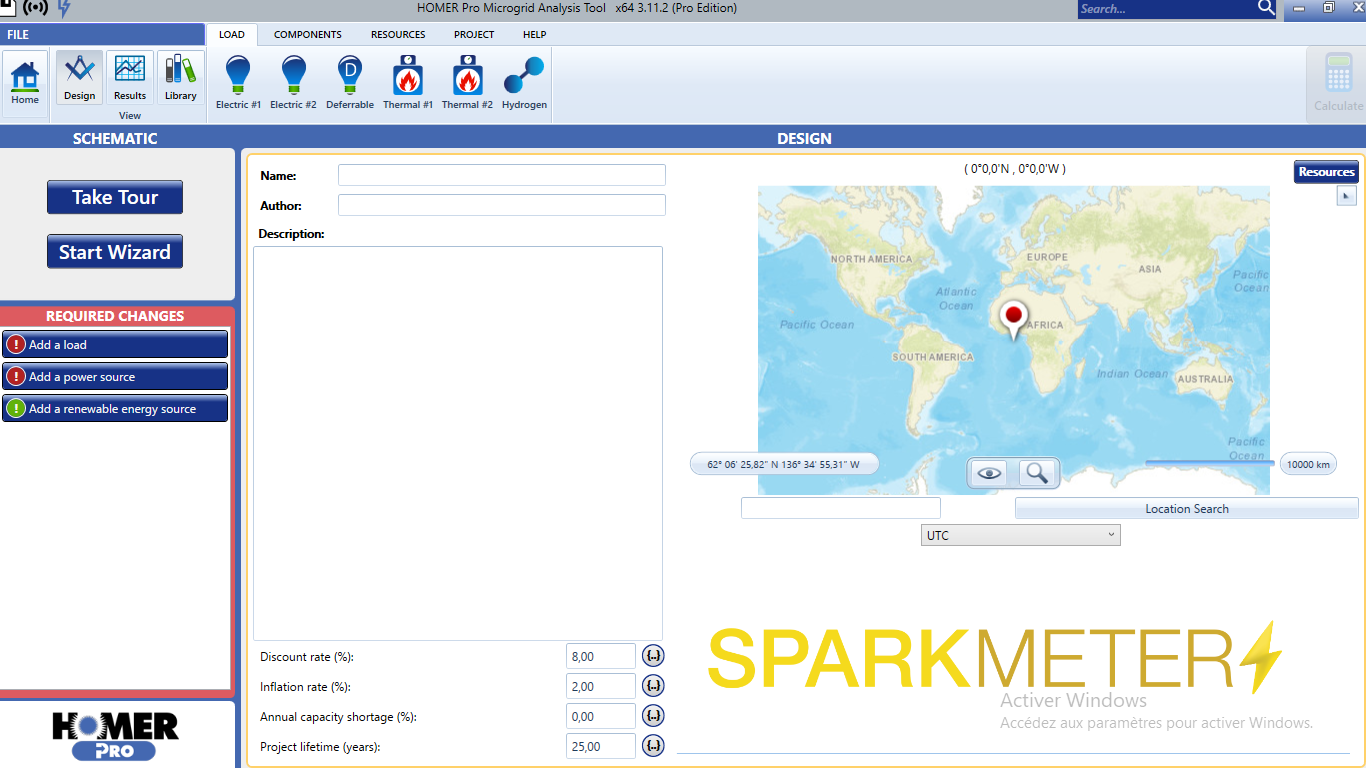Click the Author field

pos(502,205)
